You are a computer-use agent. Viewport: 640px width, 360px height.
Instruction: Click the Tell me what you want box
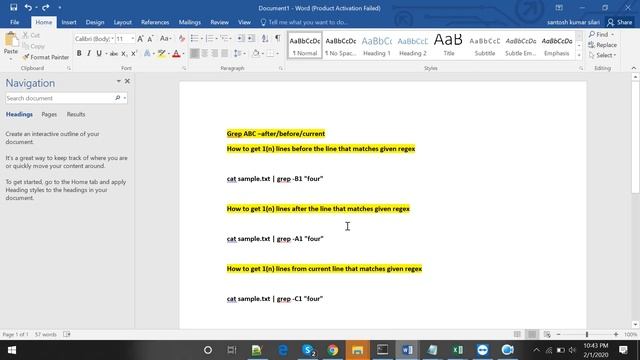click(304, 22)
